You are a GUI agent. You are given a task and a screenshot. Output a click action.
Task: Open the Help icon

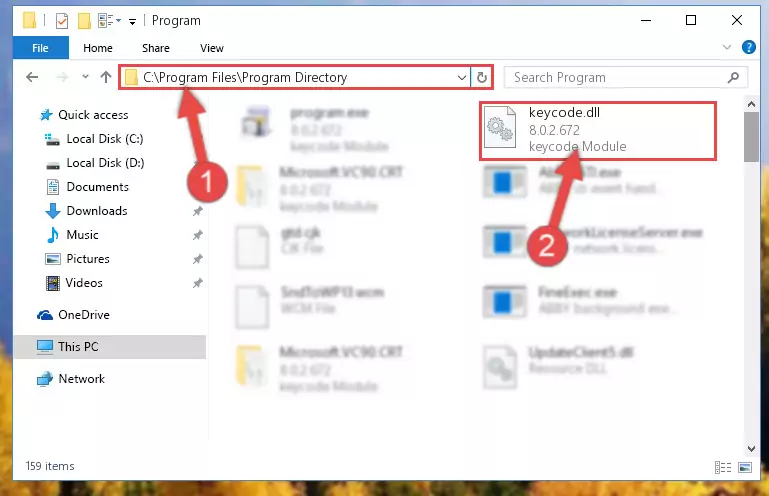pos(748,47)
